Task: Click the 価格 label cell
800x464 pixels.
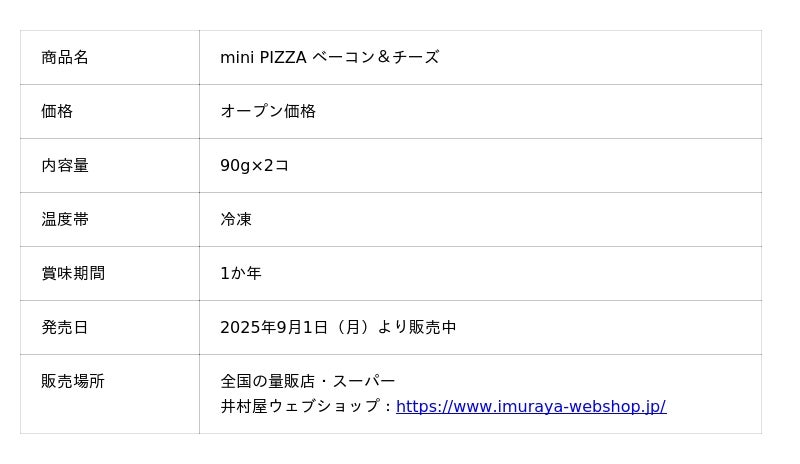Action: coord(57,111)
